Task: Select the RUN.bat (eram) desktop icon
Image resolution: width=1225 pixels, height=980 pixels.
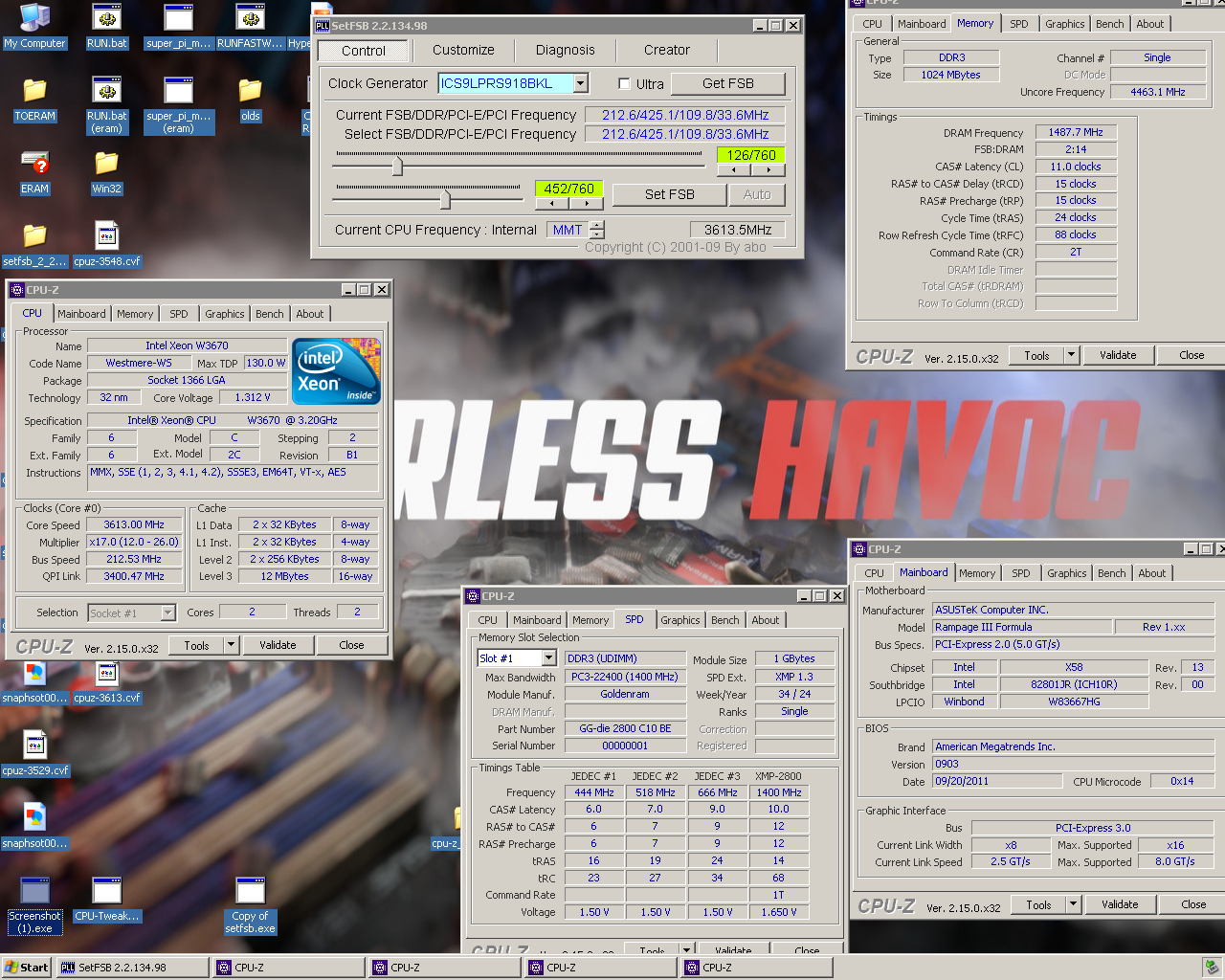Action: 106,104
